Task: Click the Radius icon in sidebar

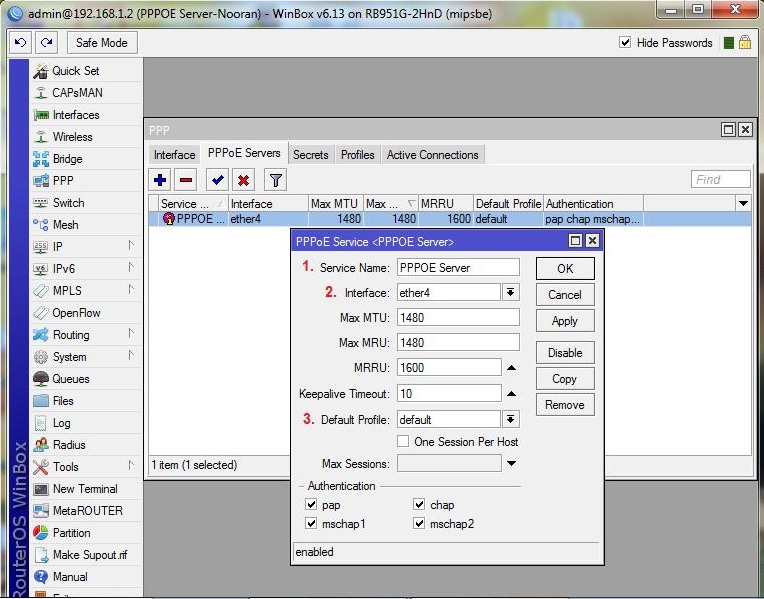Action: click(41, 444)
